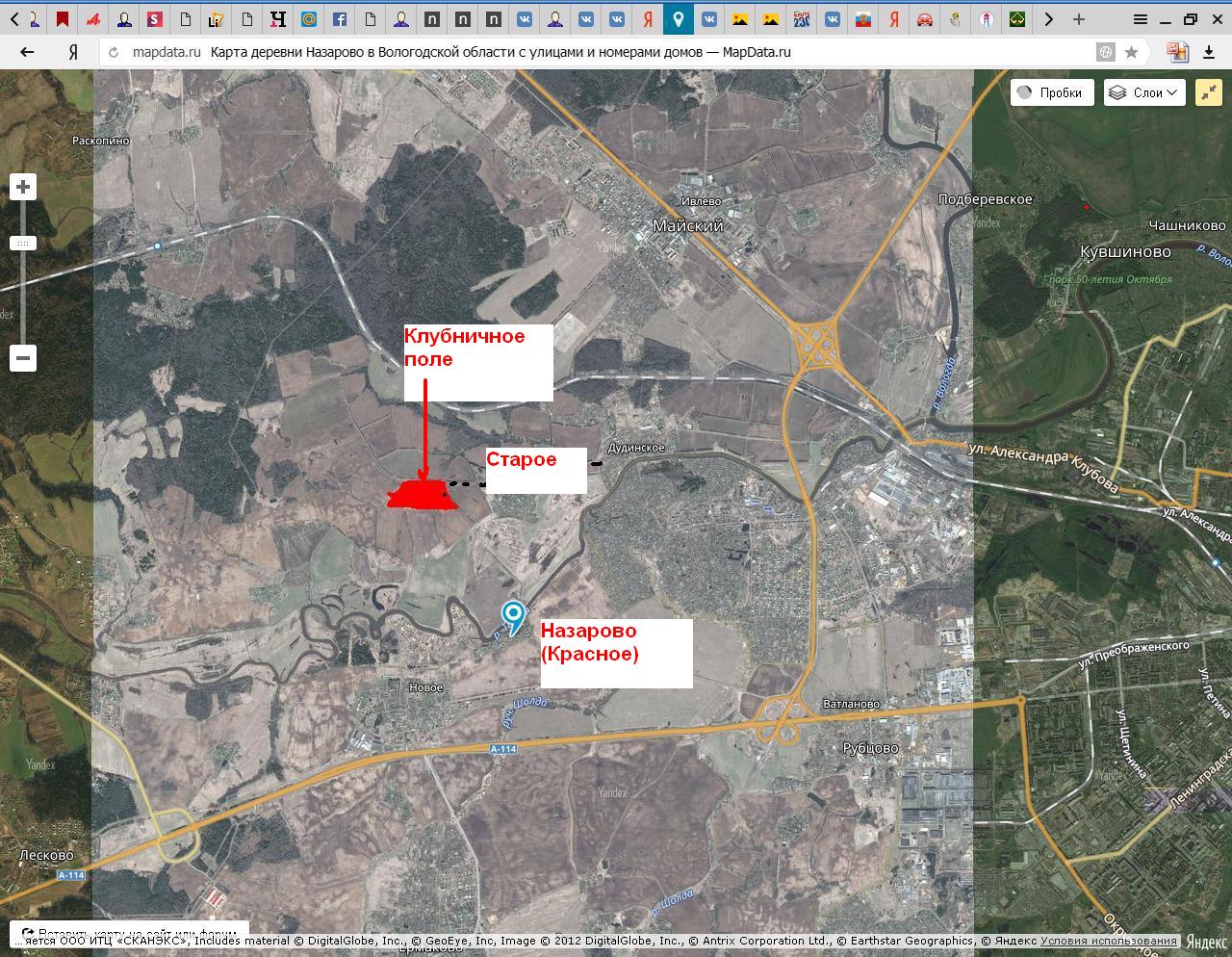Switch to the red bookmark icon tab
This screenshot has width=1232, height=957.
(x=63, y=18)
